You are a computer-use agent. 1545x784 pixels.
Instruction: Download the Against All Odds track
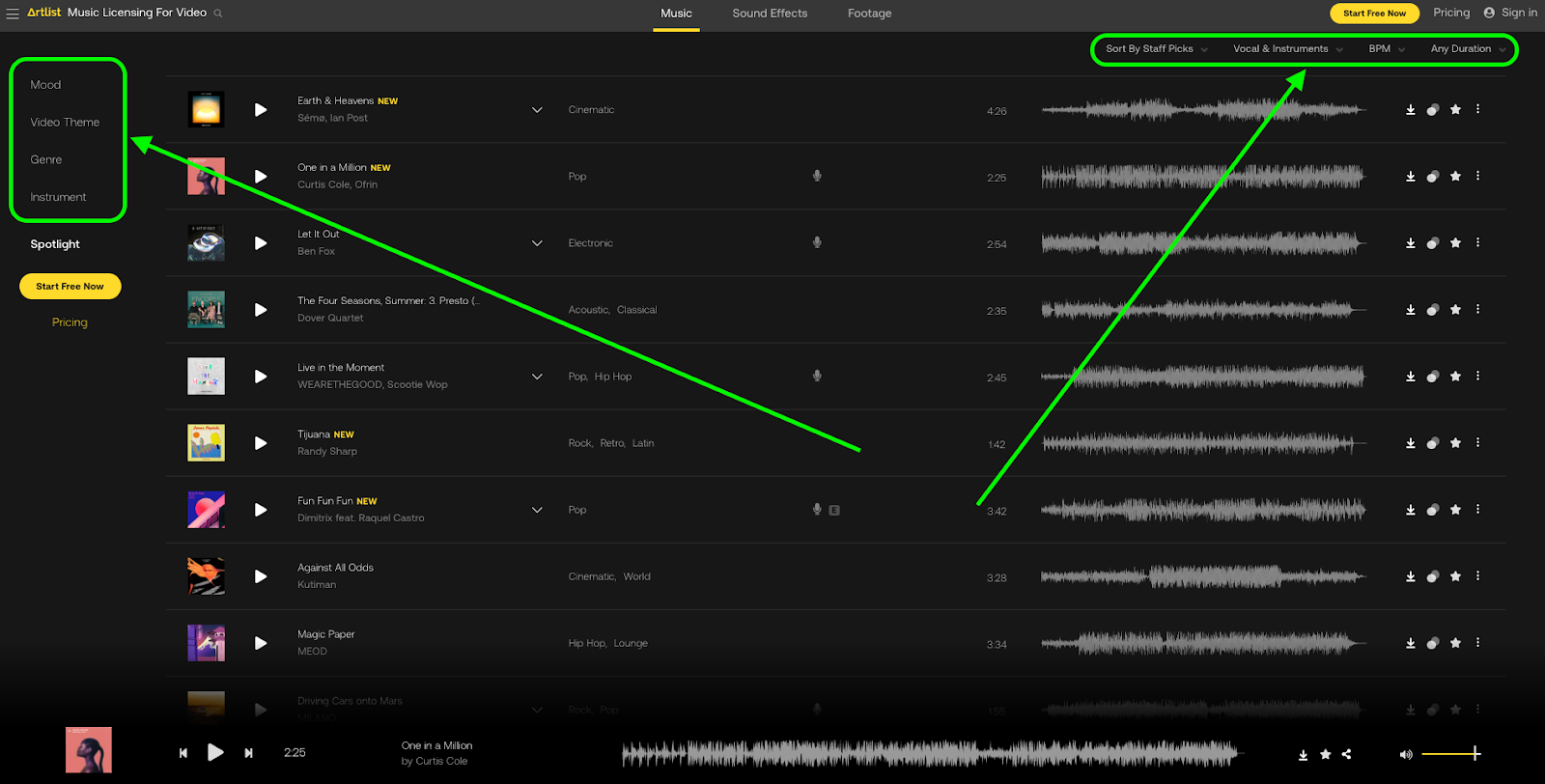pyautogui.click(x=1411, y=576)
